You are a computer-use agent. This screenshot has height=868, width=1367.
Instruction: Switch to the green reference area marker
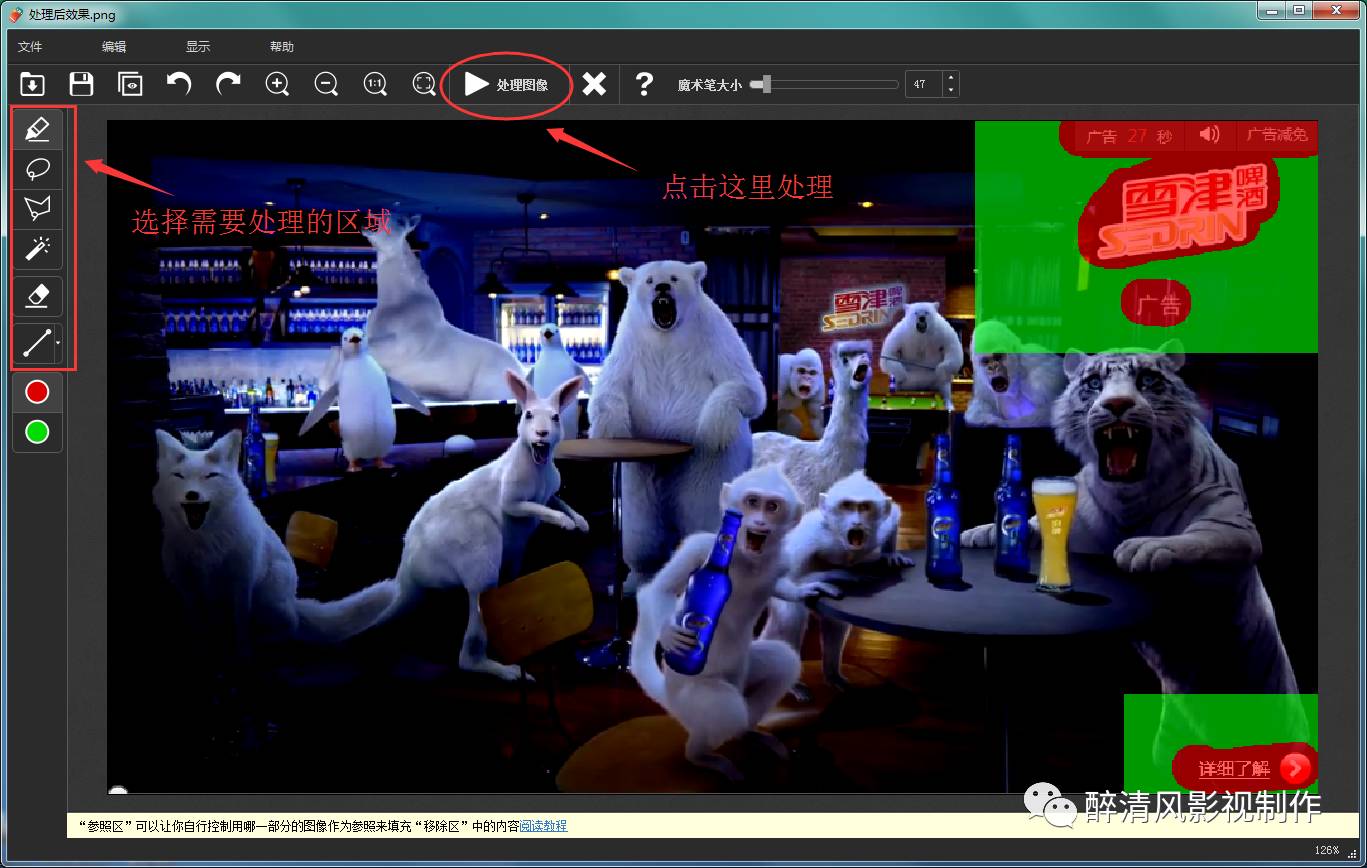pos(37,432)
